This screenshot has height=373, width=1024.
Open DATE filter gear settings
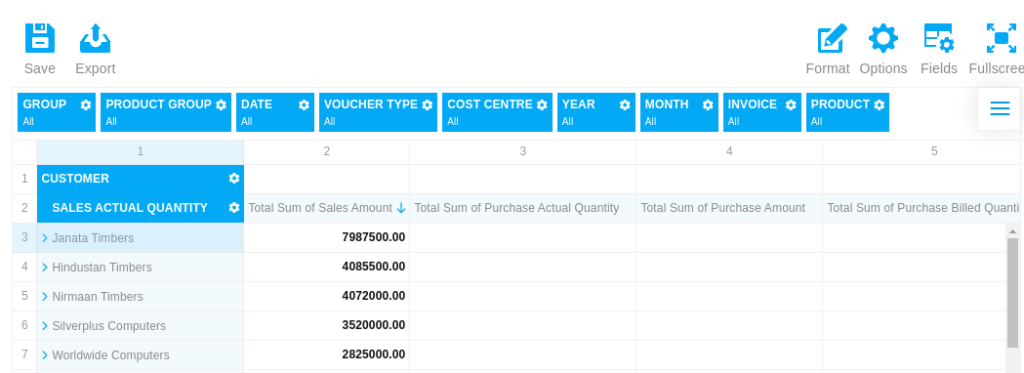pyautogui.click(x=304, y=105)
